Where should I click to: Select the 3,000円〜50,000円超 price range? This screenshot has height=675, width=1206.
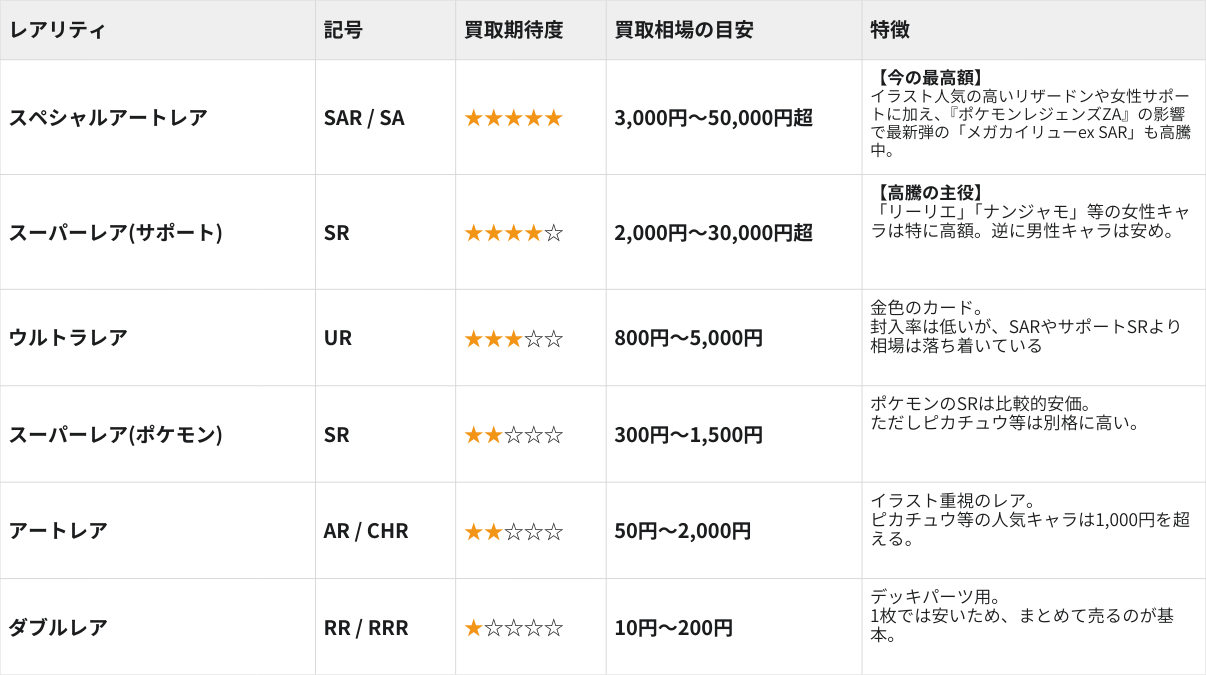[x=713, y=118]
